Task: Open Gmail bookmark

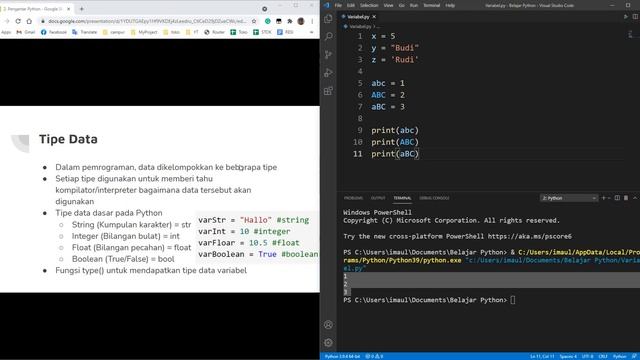Action: click(x=26, y=32)
